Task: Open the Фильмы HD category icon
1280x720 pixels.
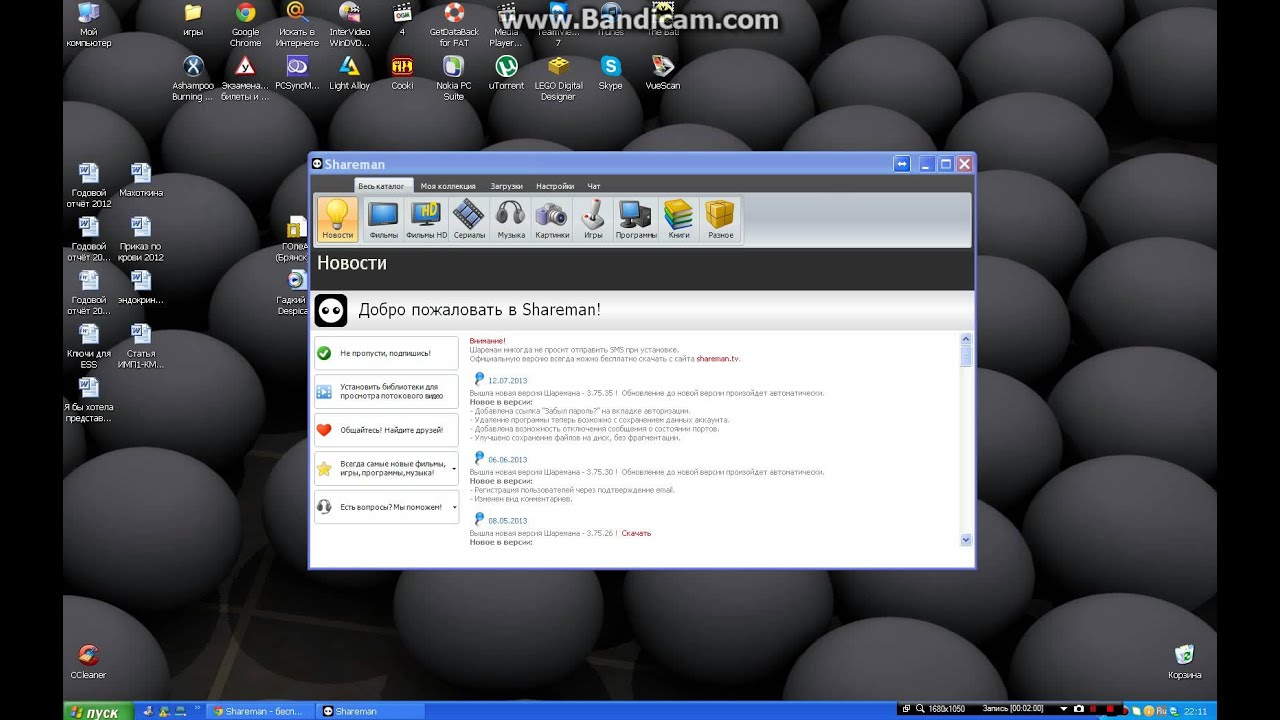Action: (426, 219)
